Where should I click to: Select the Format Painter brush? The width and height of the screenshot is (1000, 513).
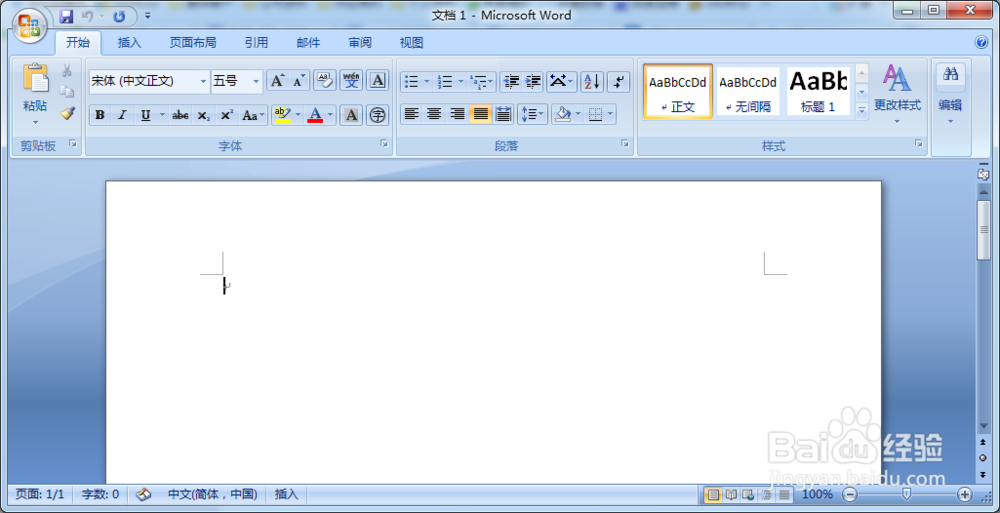[67, 113]
